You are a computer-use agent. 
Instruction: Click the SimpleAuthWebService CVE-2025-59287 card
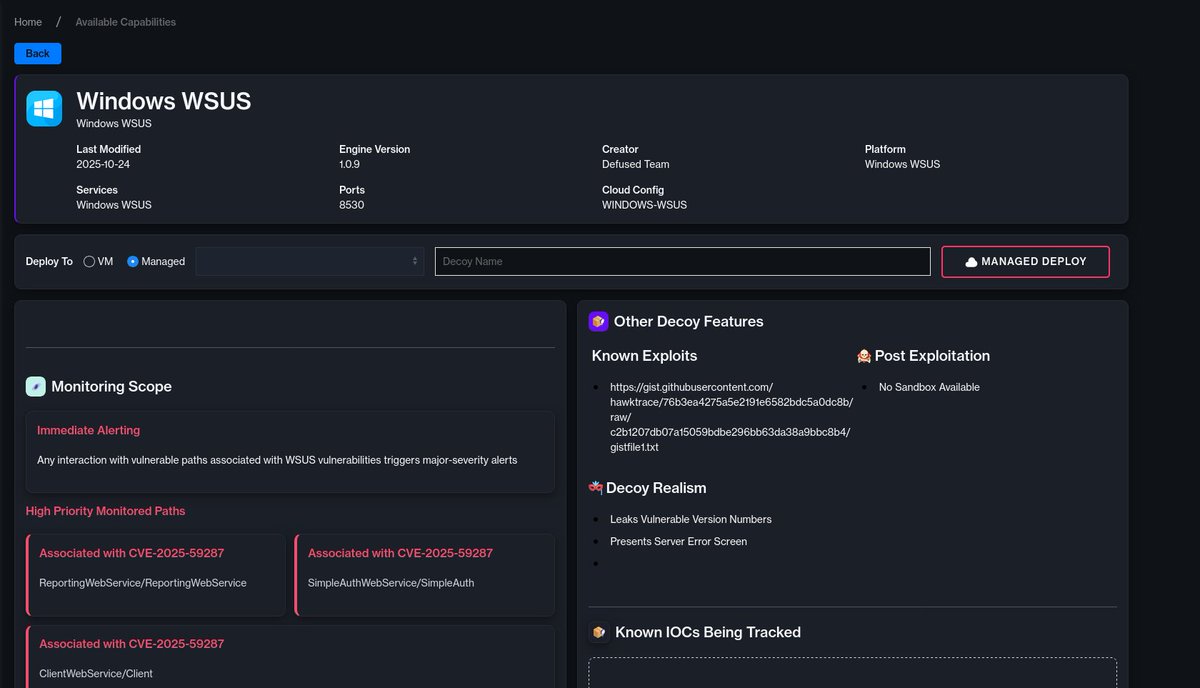(x=425, y=575)
